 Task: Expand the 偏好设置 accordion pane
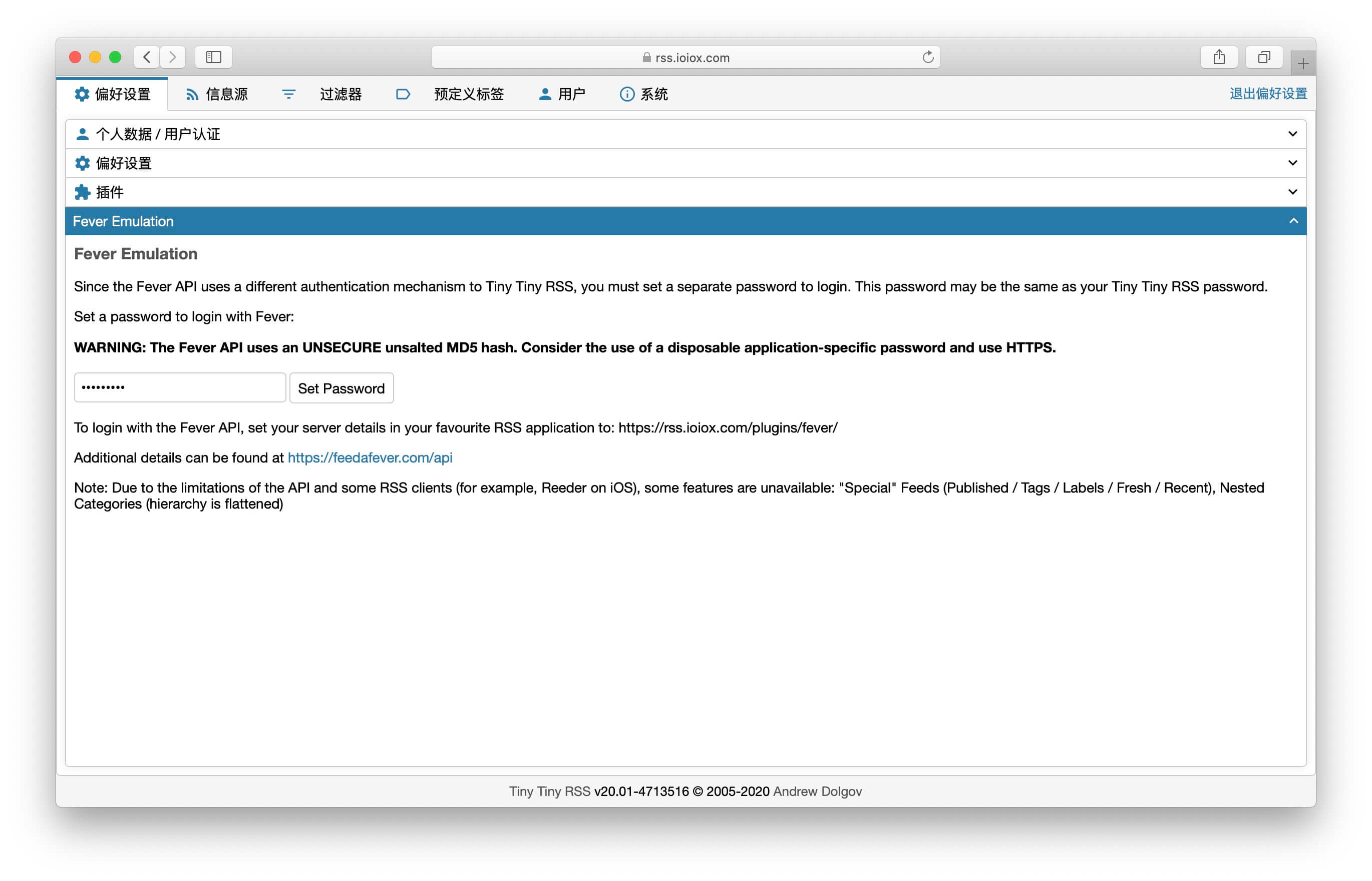point(685,163)
